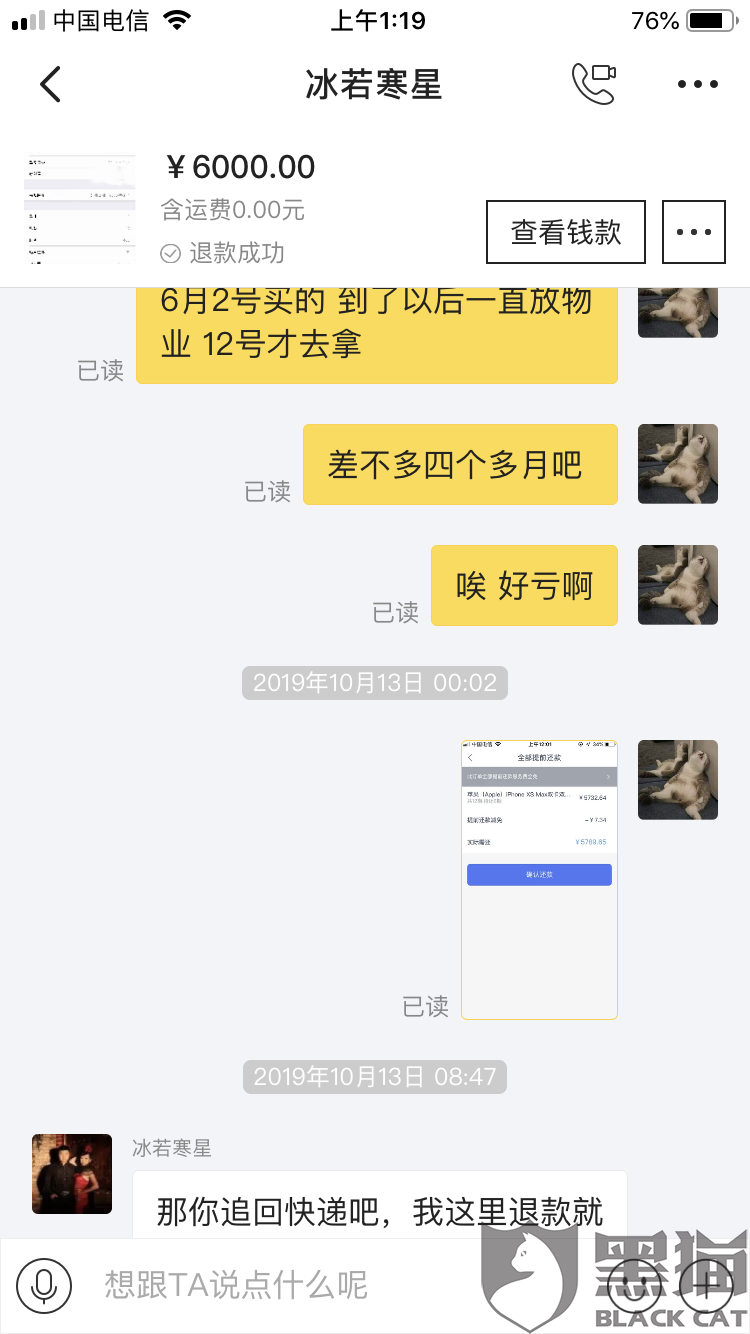750x1334 pixels.
Task: Open the repayment screenshot image in chat
Action: coord(539,880)
